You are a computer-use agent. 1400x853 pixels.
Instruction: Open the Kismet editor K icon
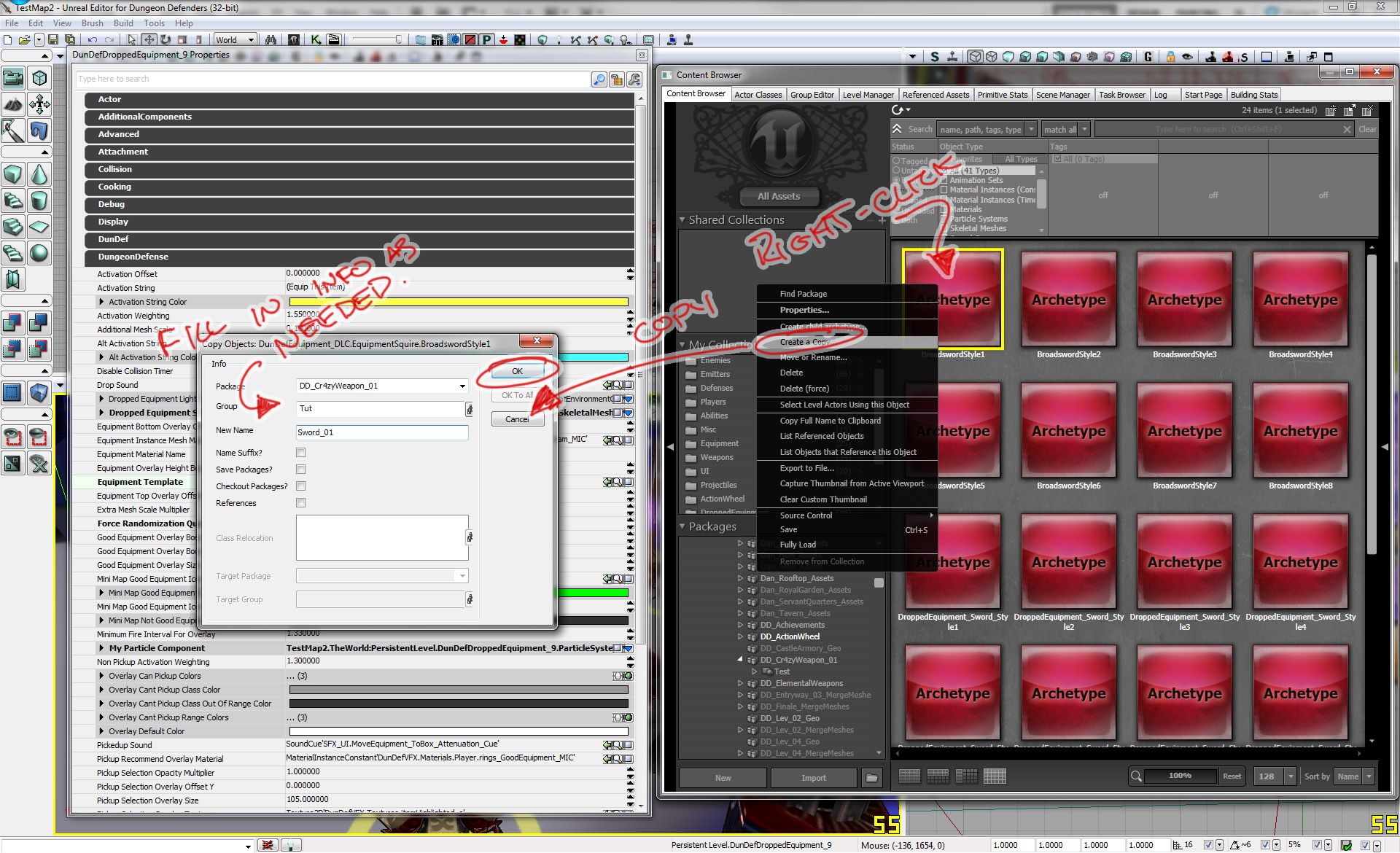point(316,40)
